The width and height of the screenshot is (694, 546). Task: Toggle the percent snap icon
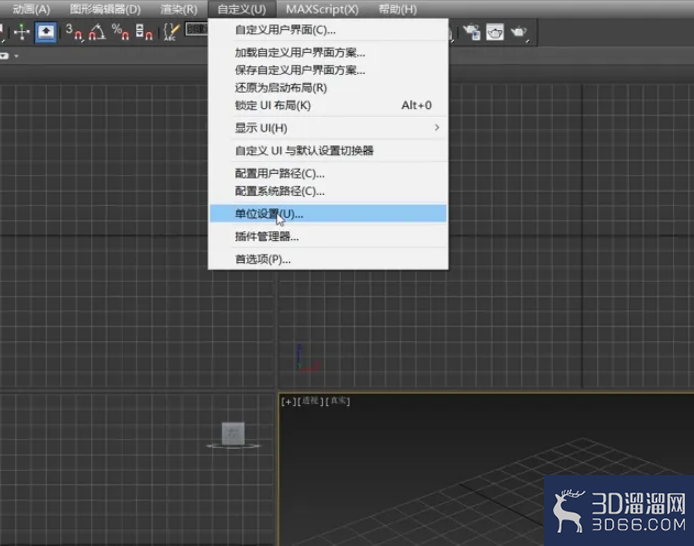[x=120, y=32]
